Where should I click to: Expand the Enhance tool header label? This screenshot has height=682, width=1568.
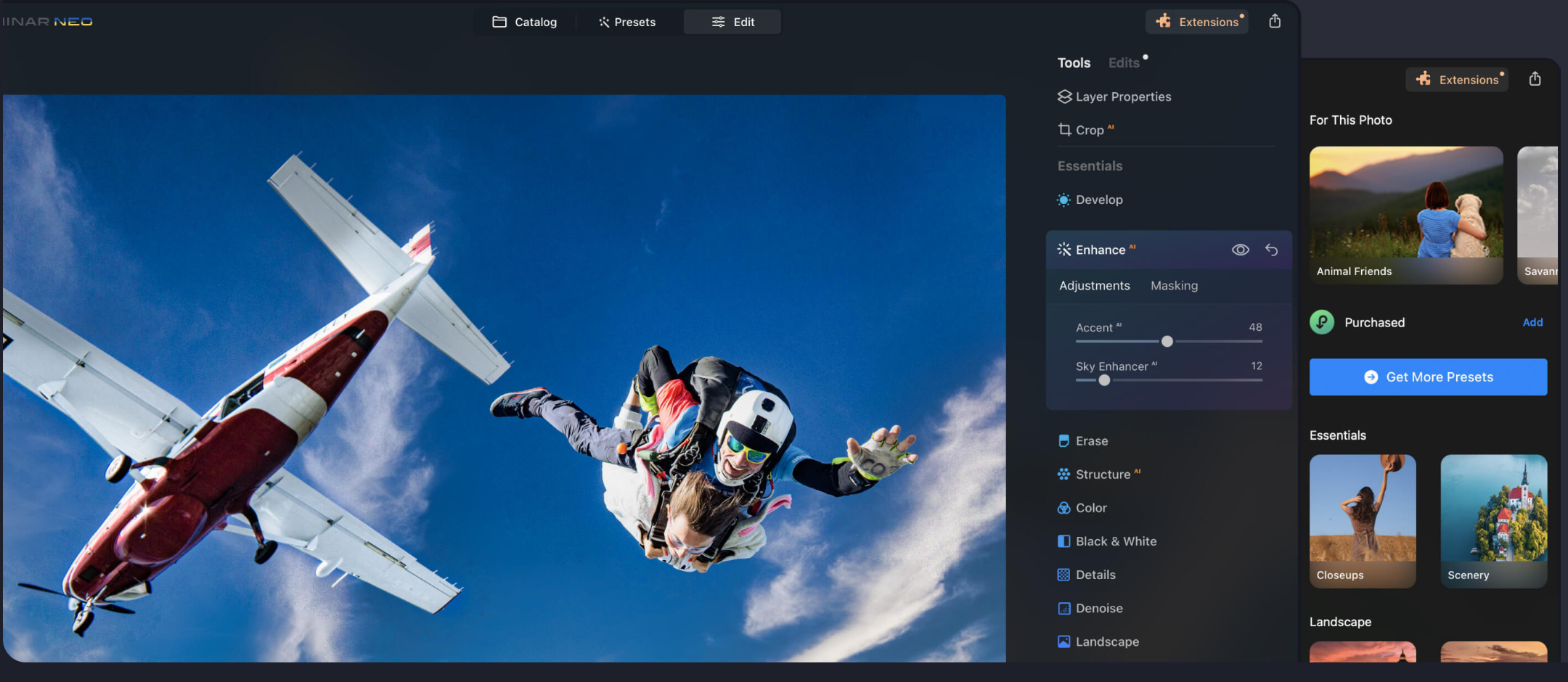tap(1101, 250)
